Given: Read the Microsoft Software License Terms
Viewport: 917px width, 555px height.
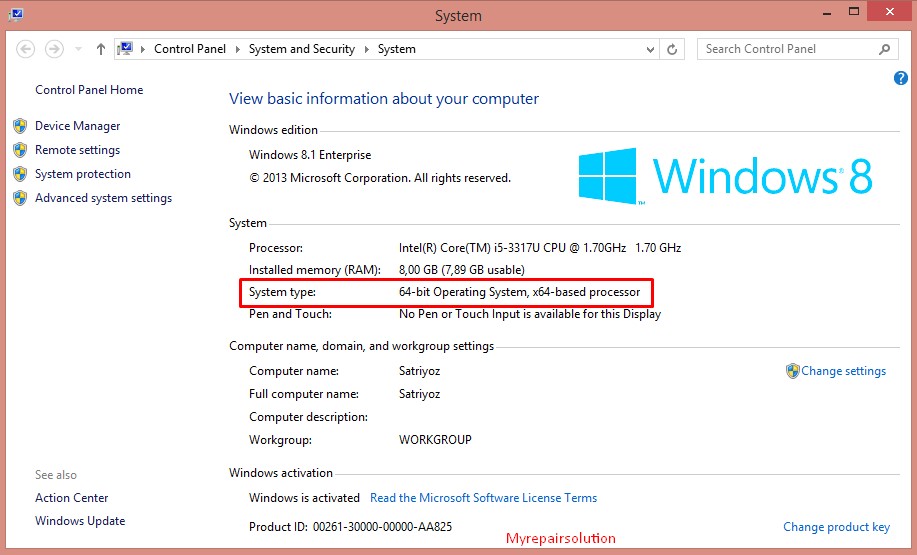Looking at the screenshot, I should pyautogui.click(x=484, y=498).
